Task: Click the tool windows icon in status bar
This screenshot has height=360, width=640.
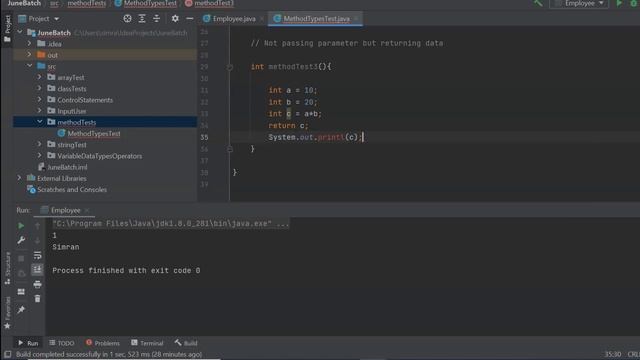Action: pyautogui.click(x=7, y=354)
